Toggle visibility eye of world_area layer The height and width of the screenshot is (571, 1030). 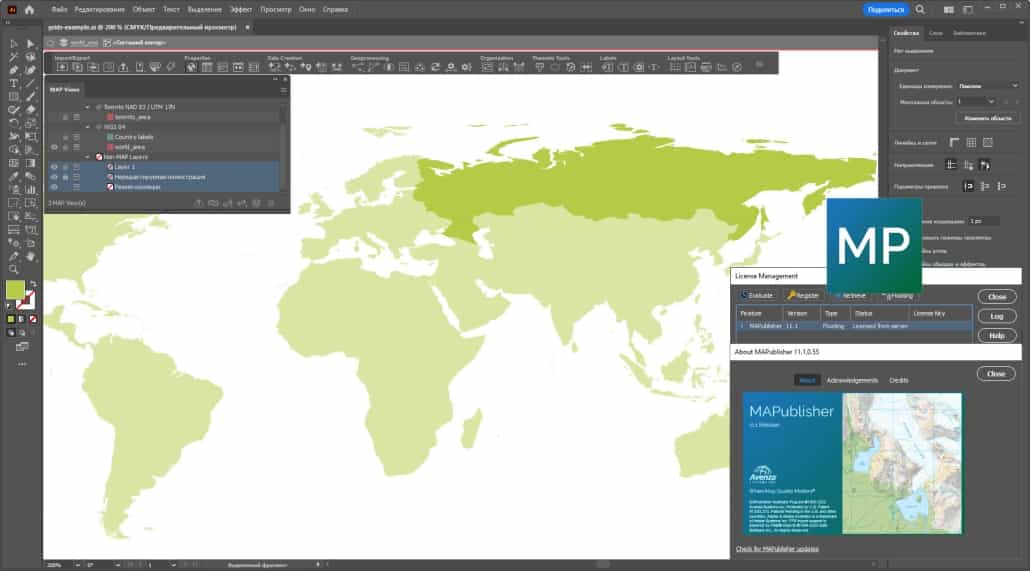point(54,147)
